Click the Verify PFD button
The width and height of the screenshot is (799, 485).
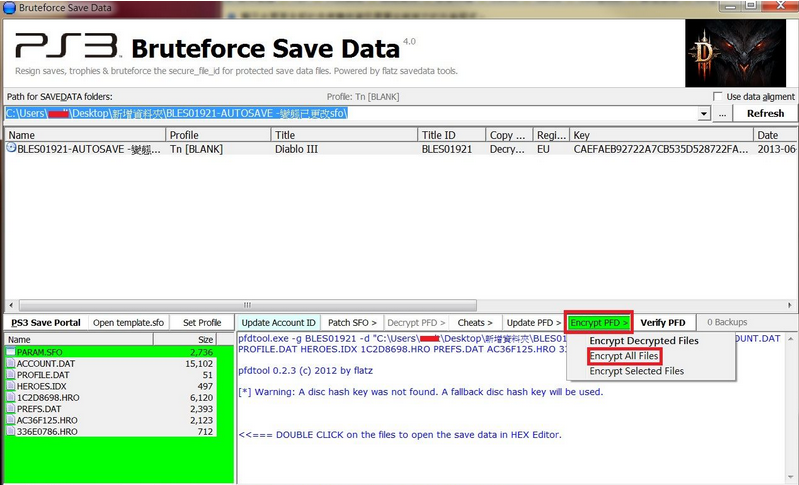(662, 322)
